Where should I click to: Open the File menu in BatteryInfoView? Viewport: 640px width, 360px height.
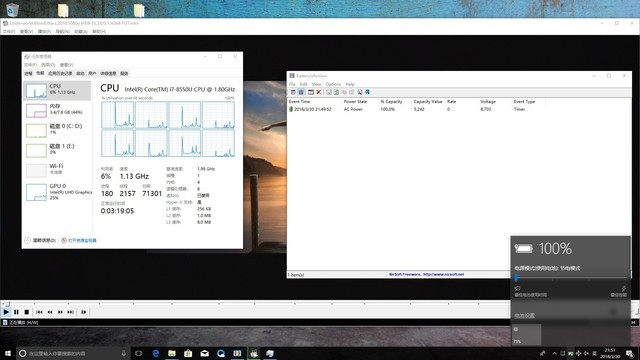[x=292, y=84]
